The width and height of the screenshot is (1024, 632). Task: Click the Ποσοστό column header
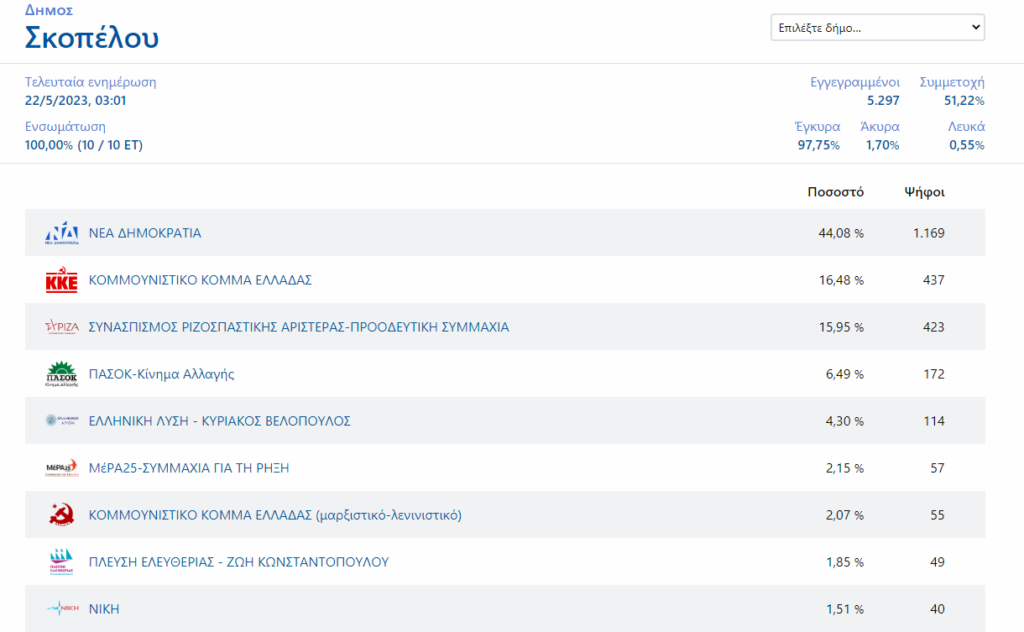pyautogui.click(x=835, y=192)
